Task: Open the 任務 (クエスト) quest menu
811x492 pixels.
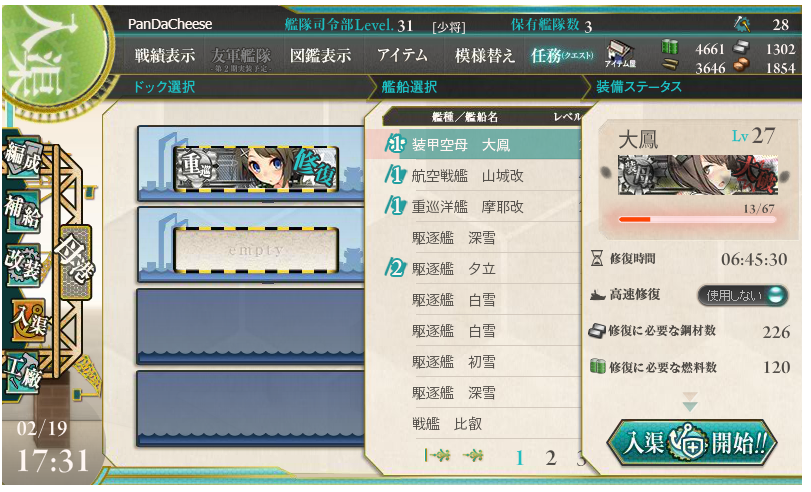Action: tap(562, 55)
